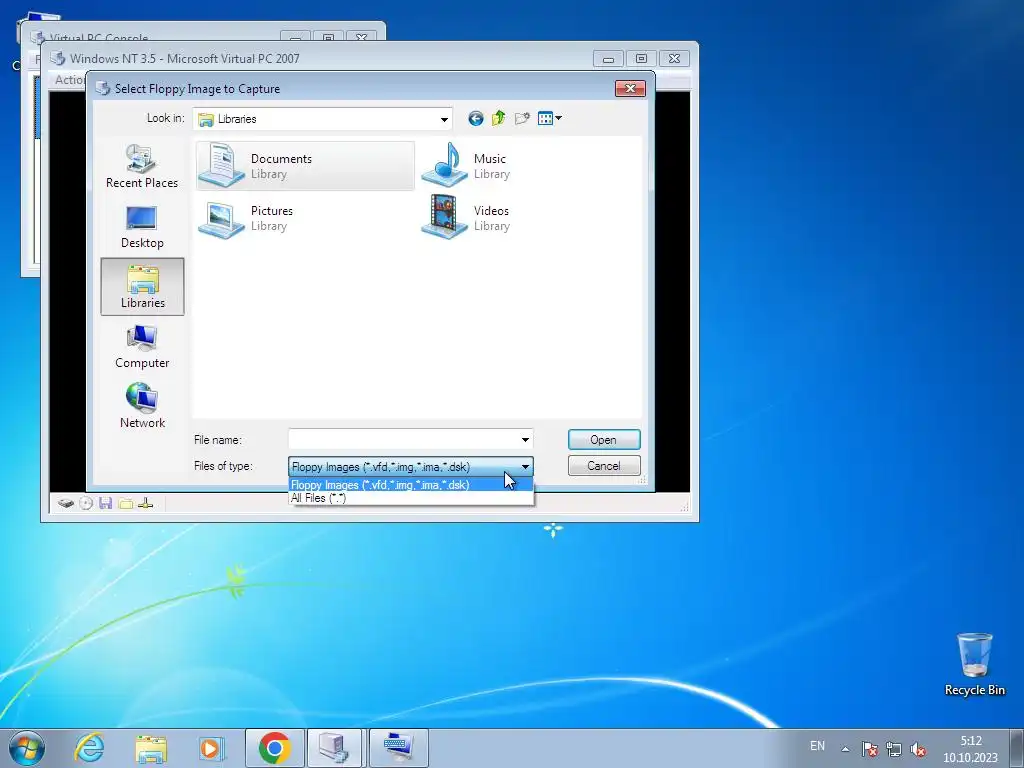Click the Open button
This screenshot has height=768, width=1024.
pos(604,440)
